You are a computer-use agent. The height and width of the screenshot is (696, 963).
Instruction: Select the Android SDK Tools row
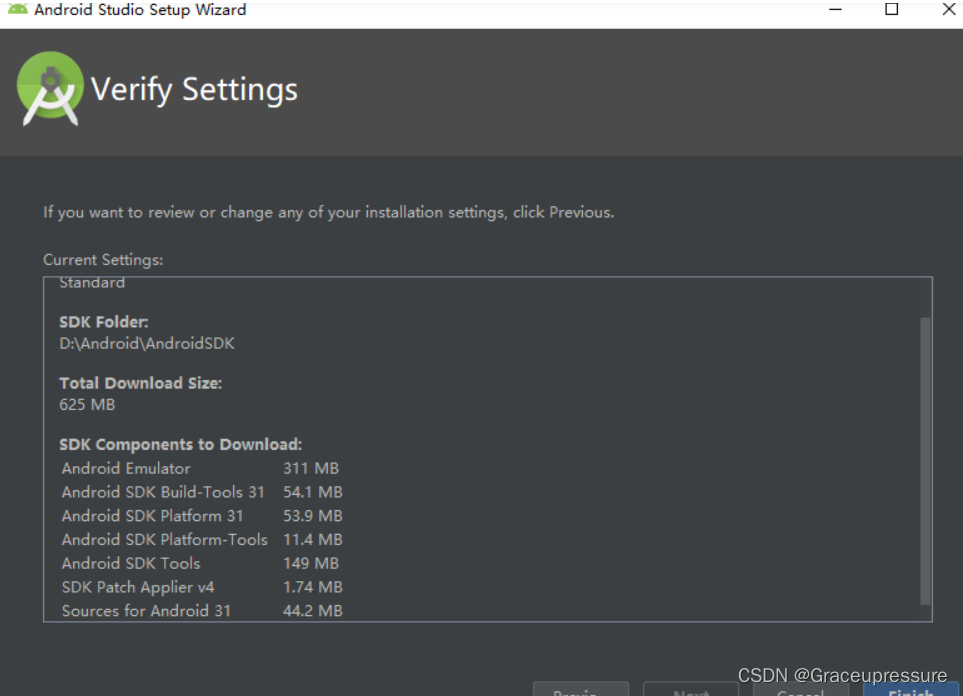200,563
